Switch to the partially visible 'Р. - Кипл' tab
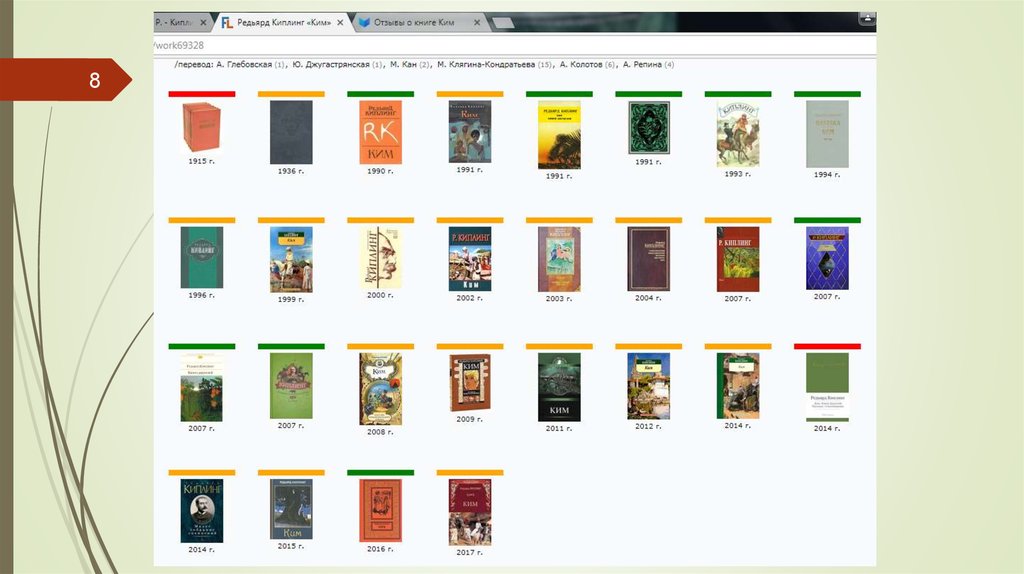The image size is (1024, 574). pos(173,22)
